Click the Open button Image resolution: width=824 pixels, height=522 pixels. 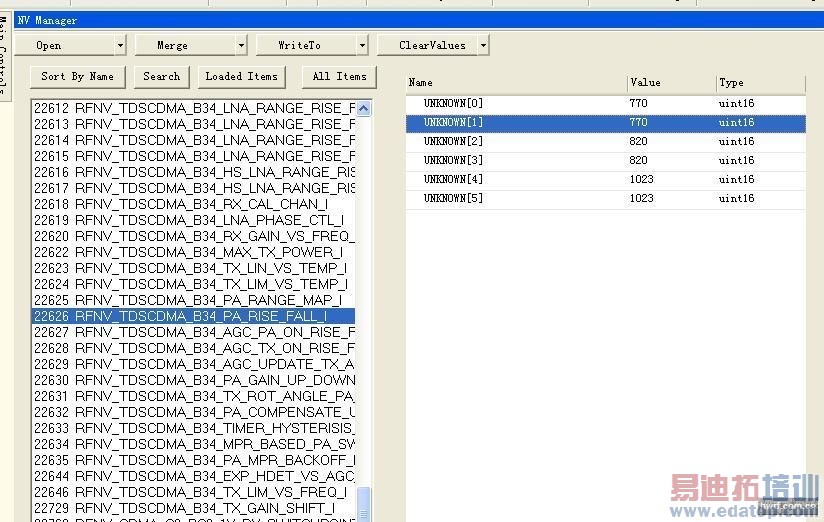[x=64, y=45]
